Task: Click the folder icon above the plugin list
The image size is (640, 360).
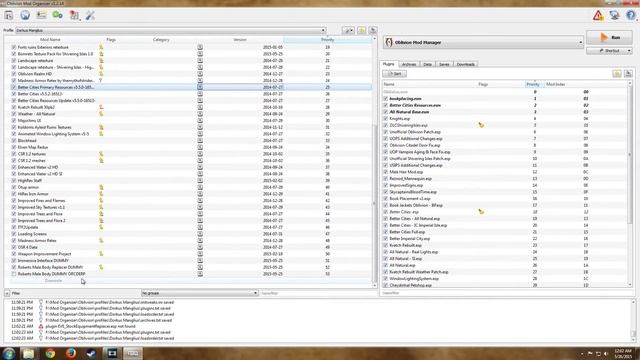Action: pos(617,73)
